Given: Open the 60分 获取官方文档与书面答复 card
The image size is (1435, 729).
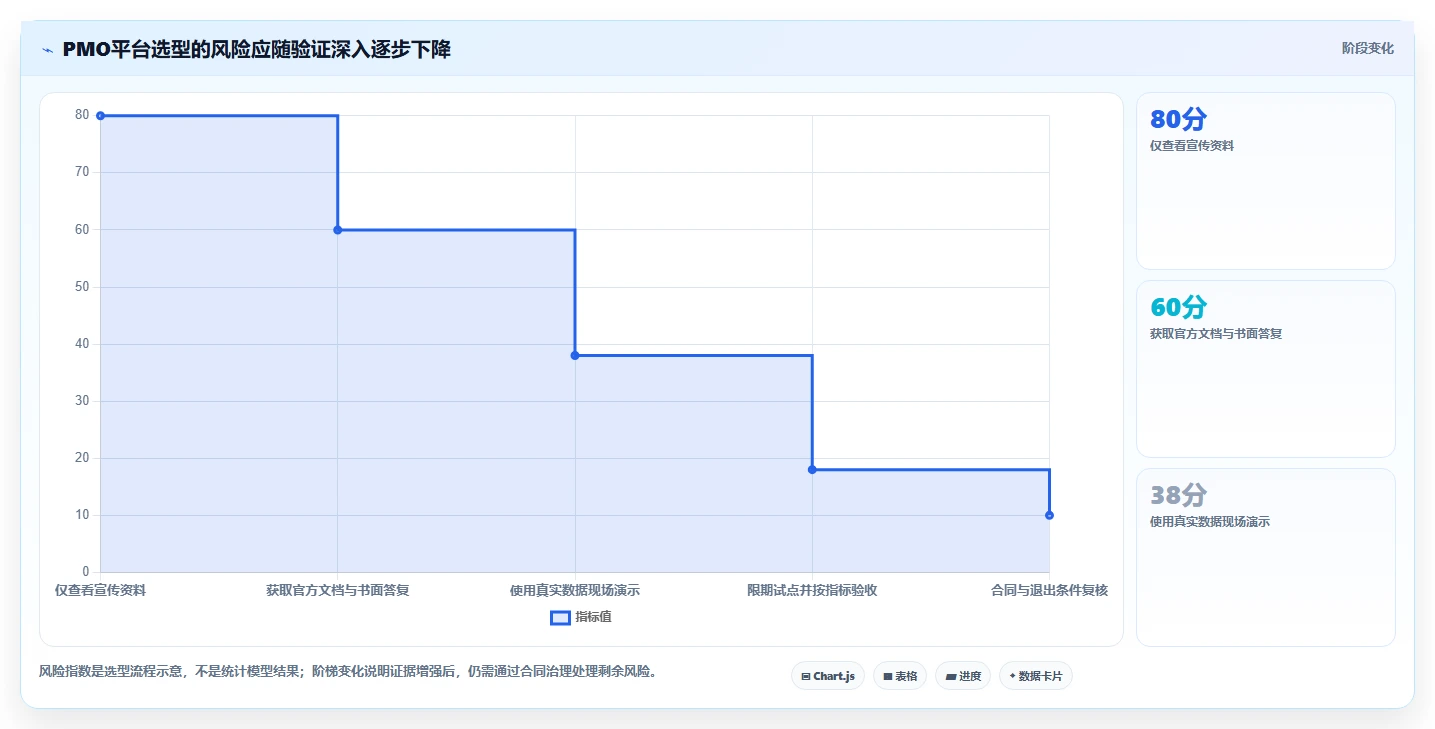Looking at the screenshot, I should coord(1265,369).
